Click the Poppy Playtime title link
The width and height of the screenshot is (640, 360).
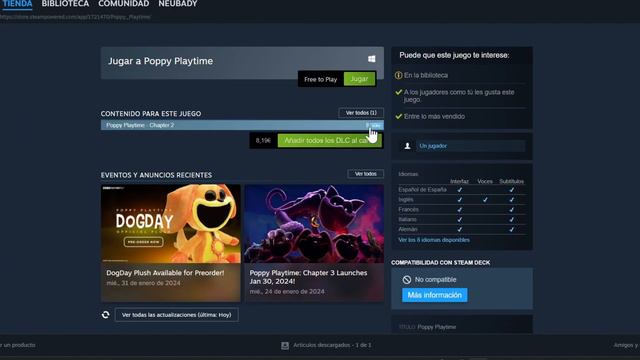[437, 327]
